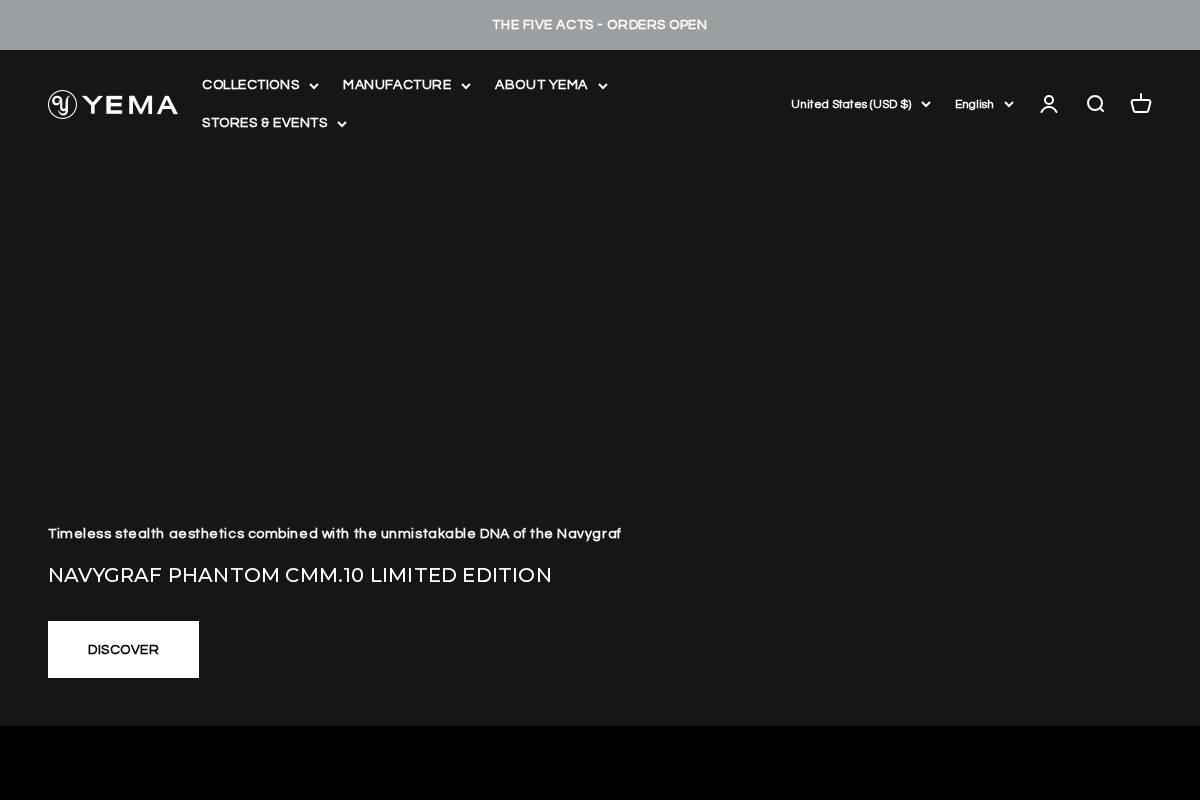The height and width of the screenshot is (800, 1200).
Task: Open the account login icon
Action: pos(1049,104)
